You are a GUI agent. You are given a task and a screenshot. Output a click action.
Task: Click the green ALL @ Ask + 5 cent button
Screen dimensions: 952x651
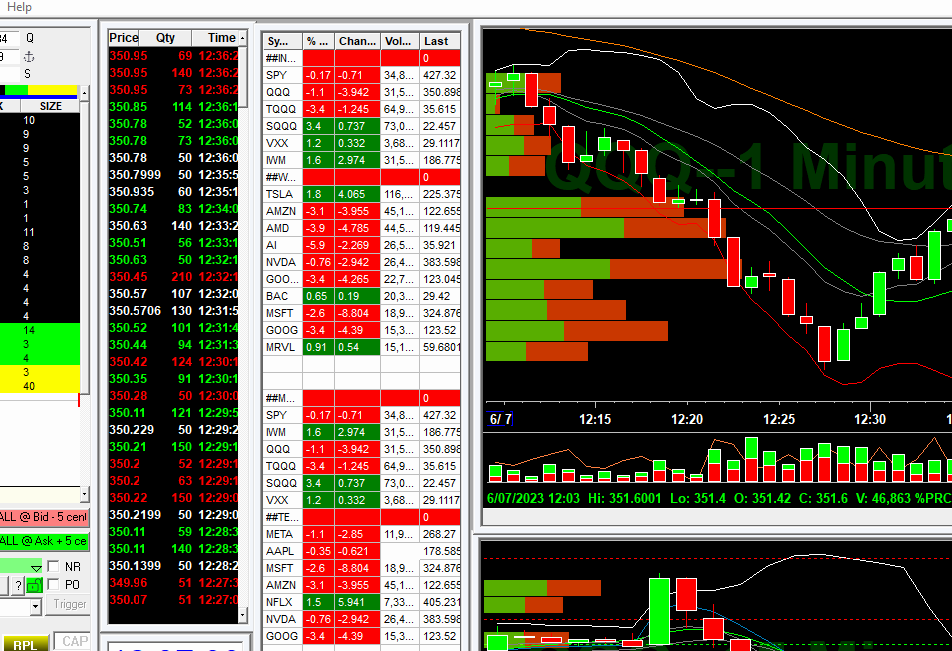coord(44,541)
